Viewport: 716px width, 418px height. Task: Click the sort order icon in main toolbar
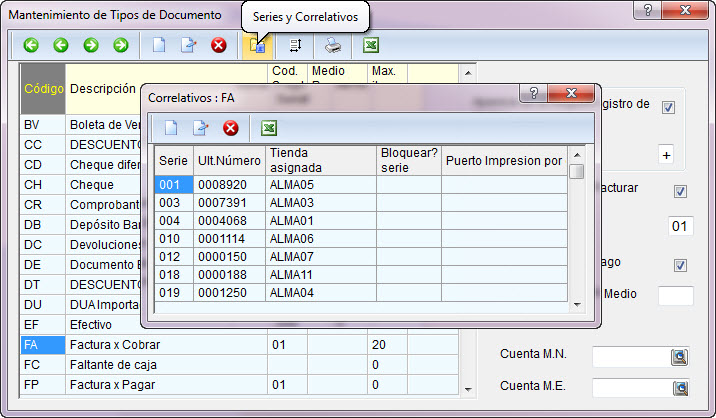295,45
